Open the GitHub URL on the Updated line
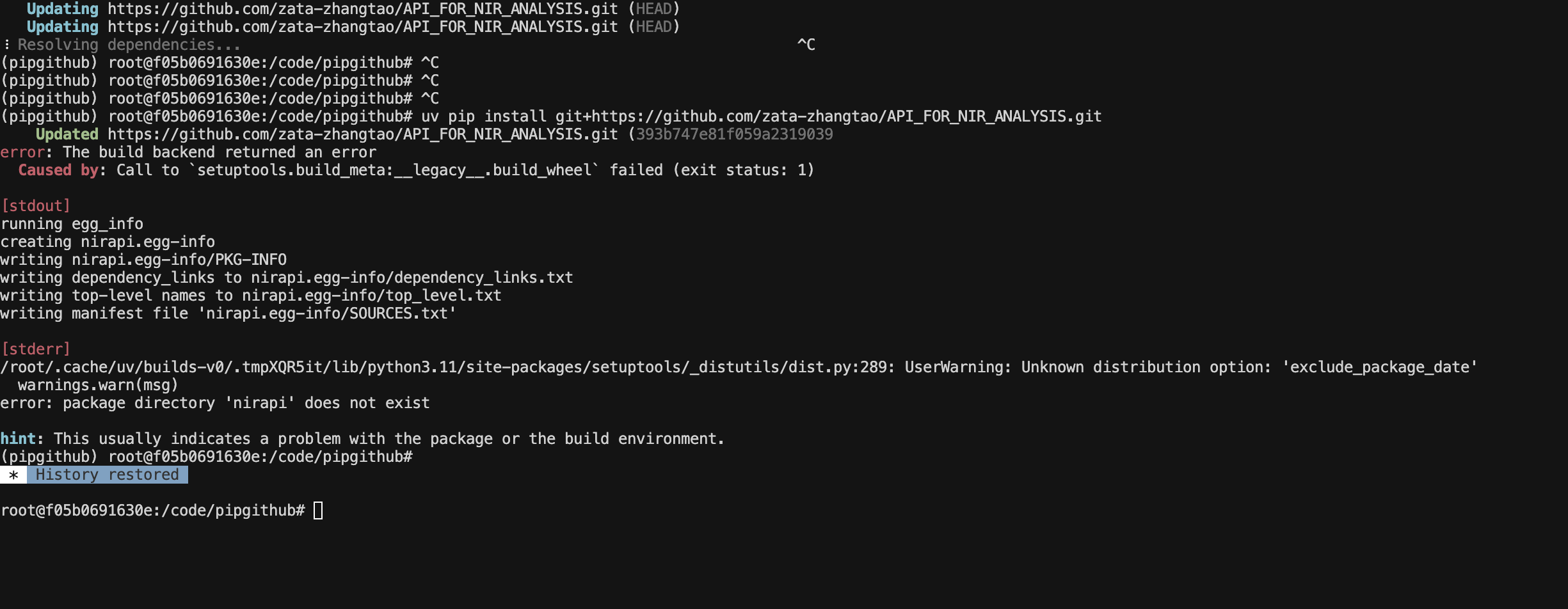The image size is (1568, 609). point(362,134)
